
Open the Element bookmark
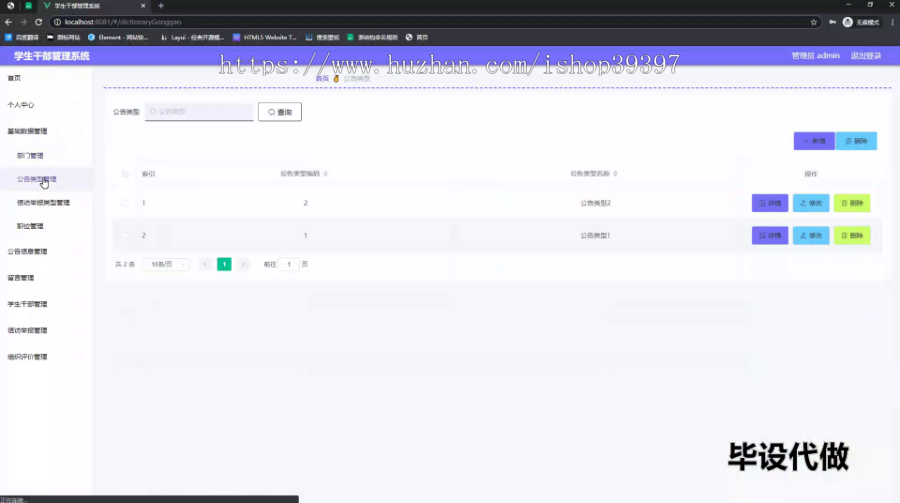pos(118,37)
